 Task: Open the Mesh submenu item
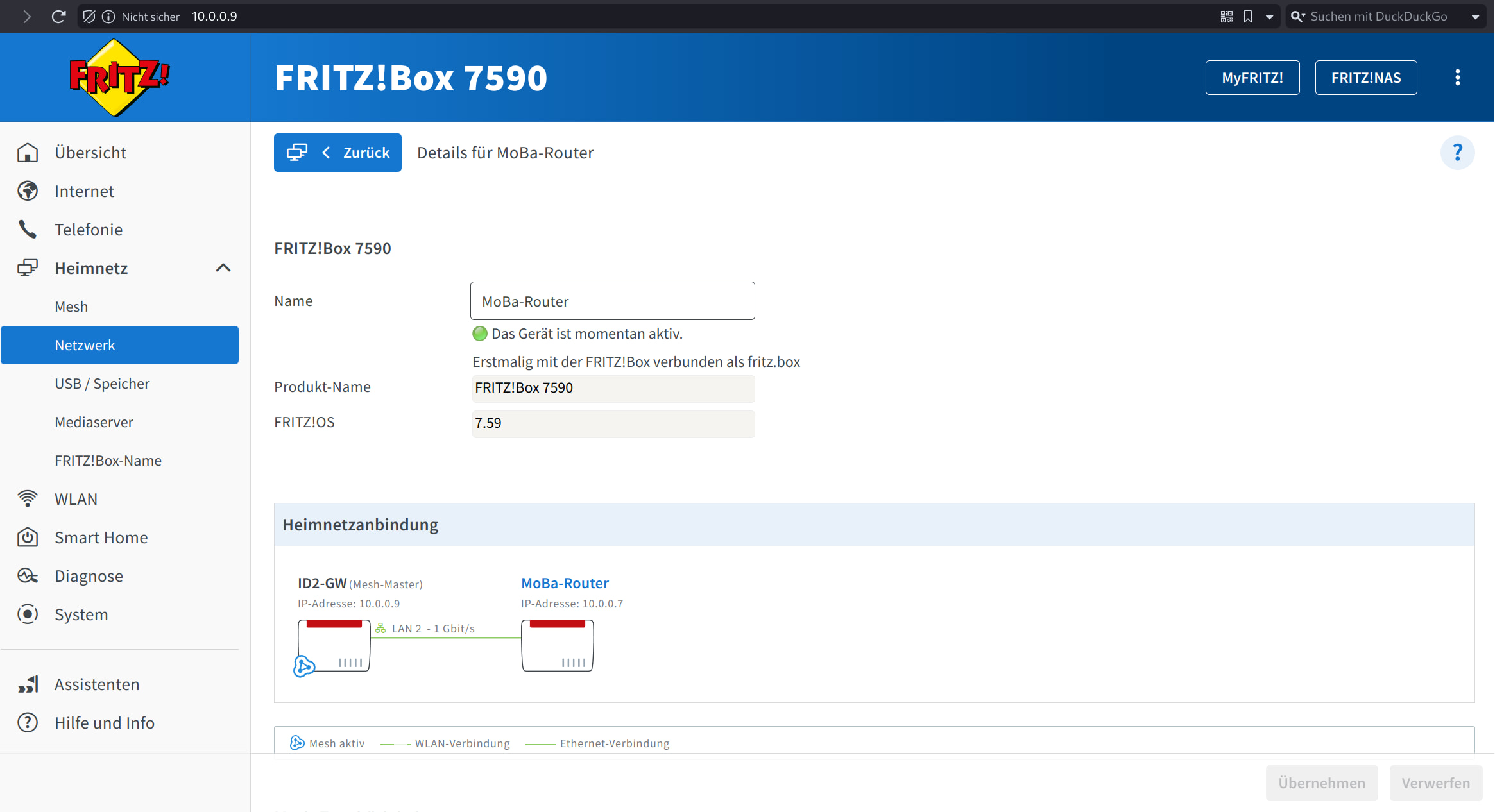(x=71, y=307)
